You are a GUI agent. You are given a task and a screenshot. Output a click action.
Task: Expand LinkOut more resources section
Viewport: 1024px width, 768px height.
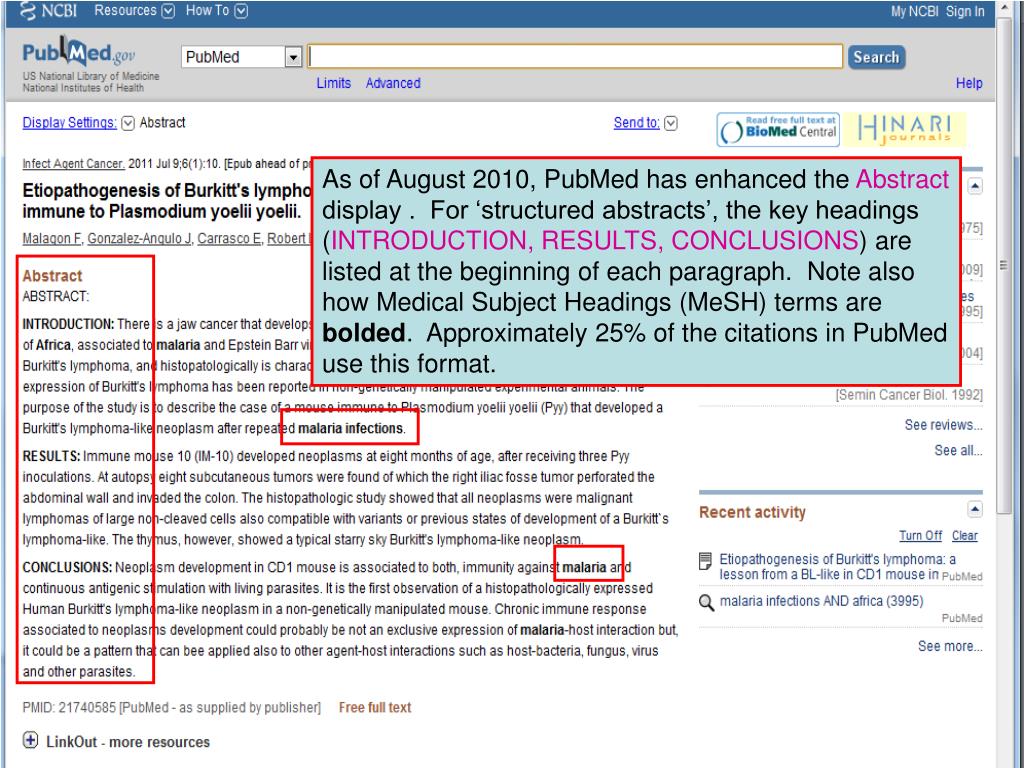30,741
